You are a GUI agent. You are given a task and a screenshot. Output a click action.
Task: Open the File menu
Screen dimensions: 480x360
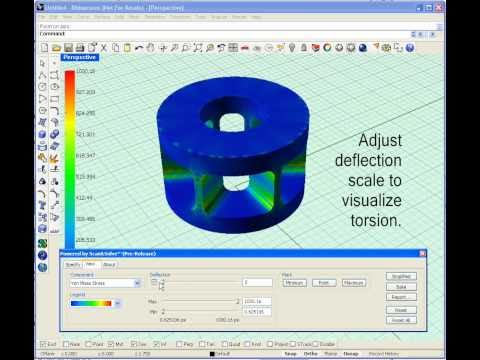click(42, 17)
